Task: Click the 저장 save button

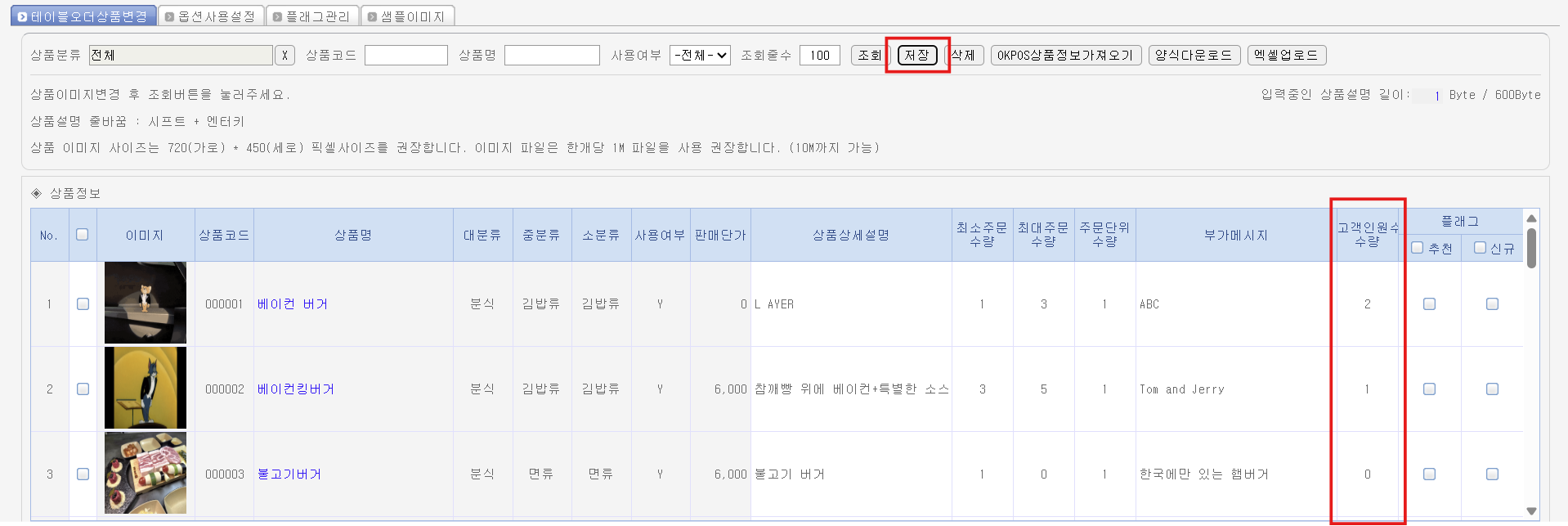Action: 917,56
